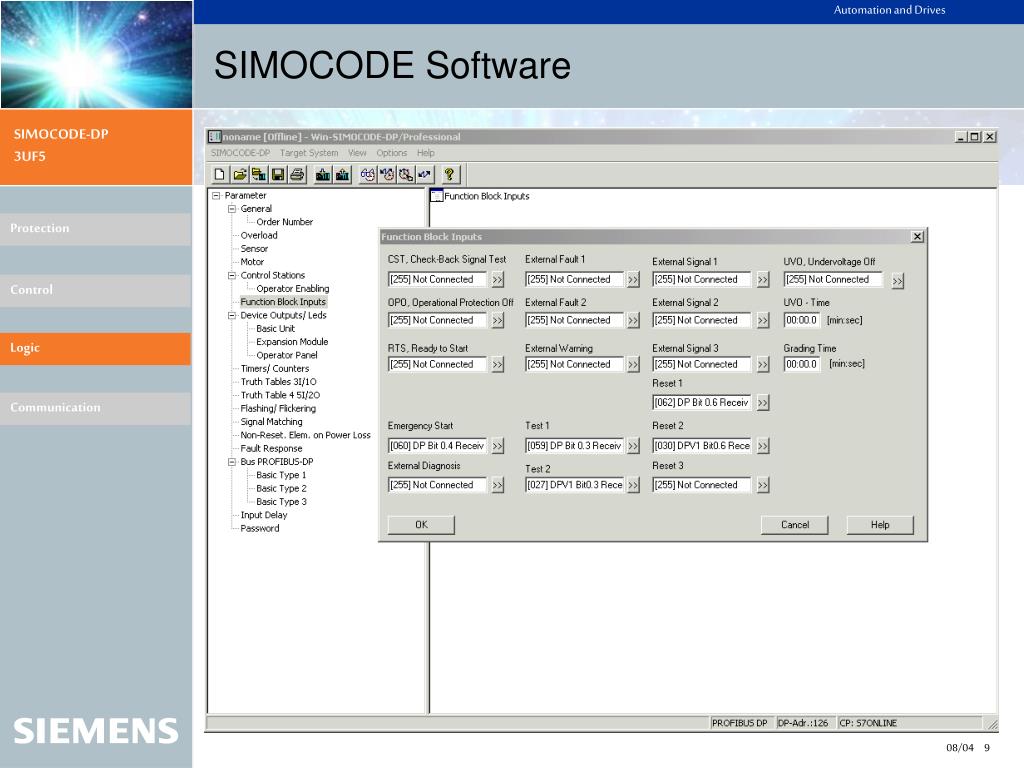Select Fault Response tree item
The image size is (1024, 768).
point(271,449)
